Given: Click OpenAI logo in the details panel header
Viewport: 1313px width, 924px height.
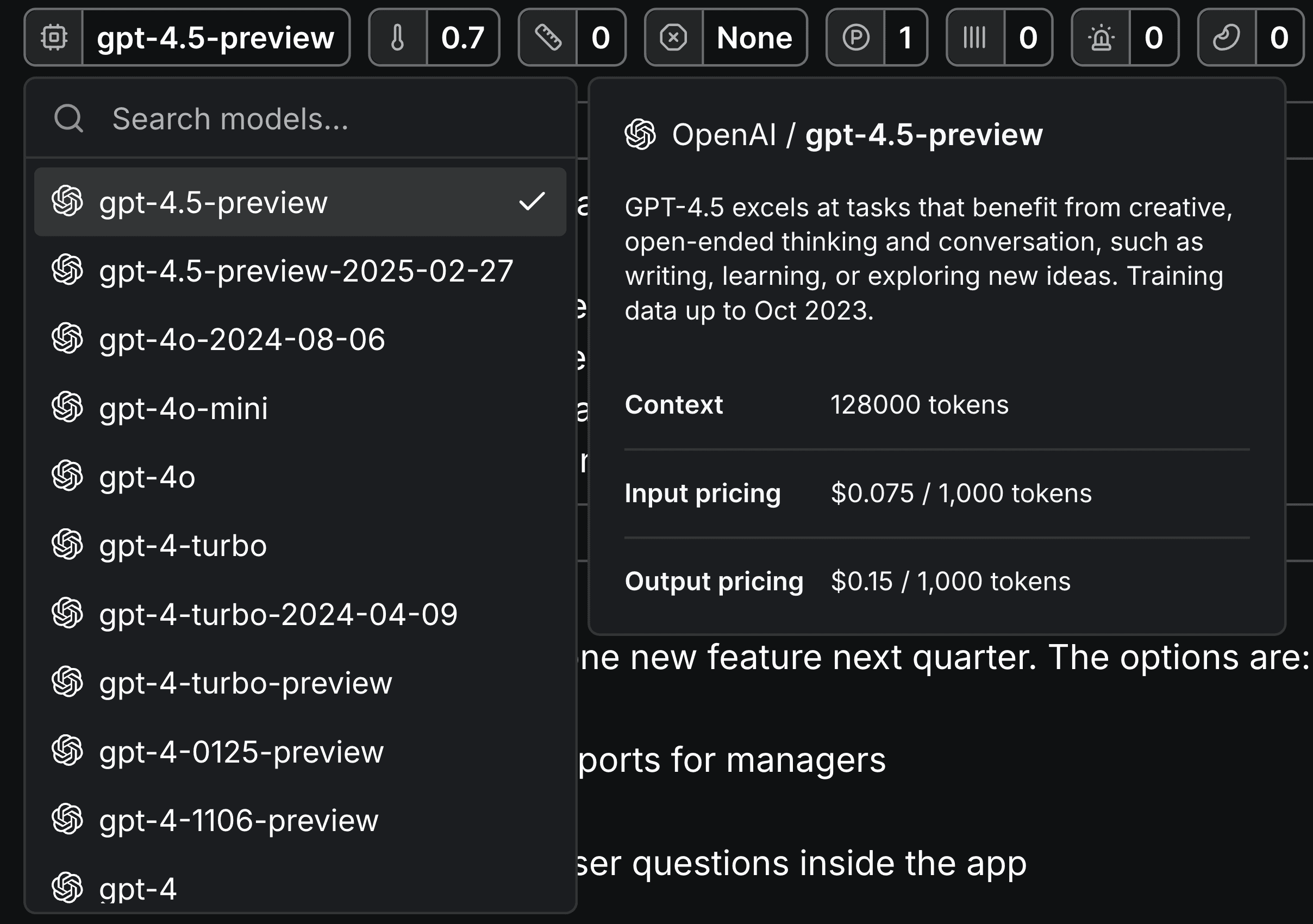Looking at the screenshot, I should tap(641, 134).
